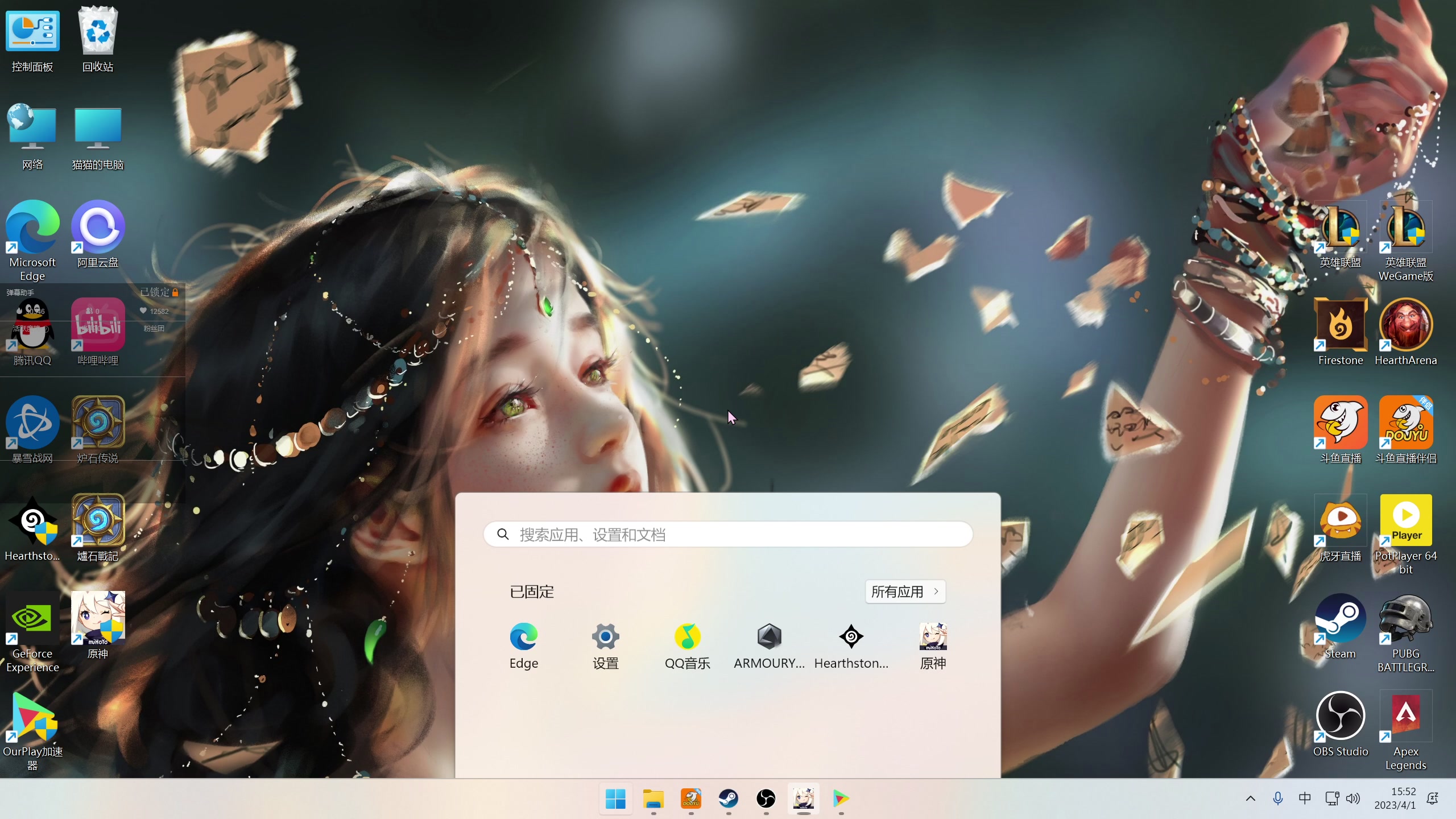Screen dimensions: 1456x819
Task: Open pinned 设置 in Start menu
Action: click(x=606, y=646)
